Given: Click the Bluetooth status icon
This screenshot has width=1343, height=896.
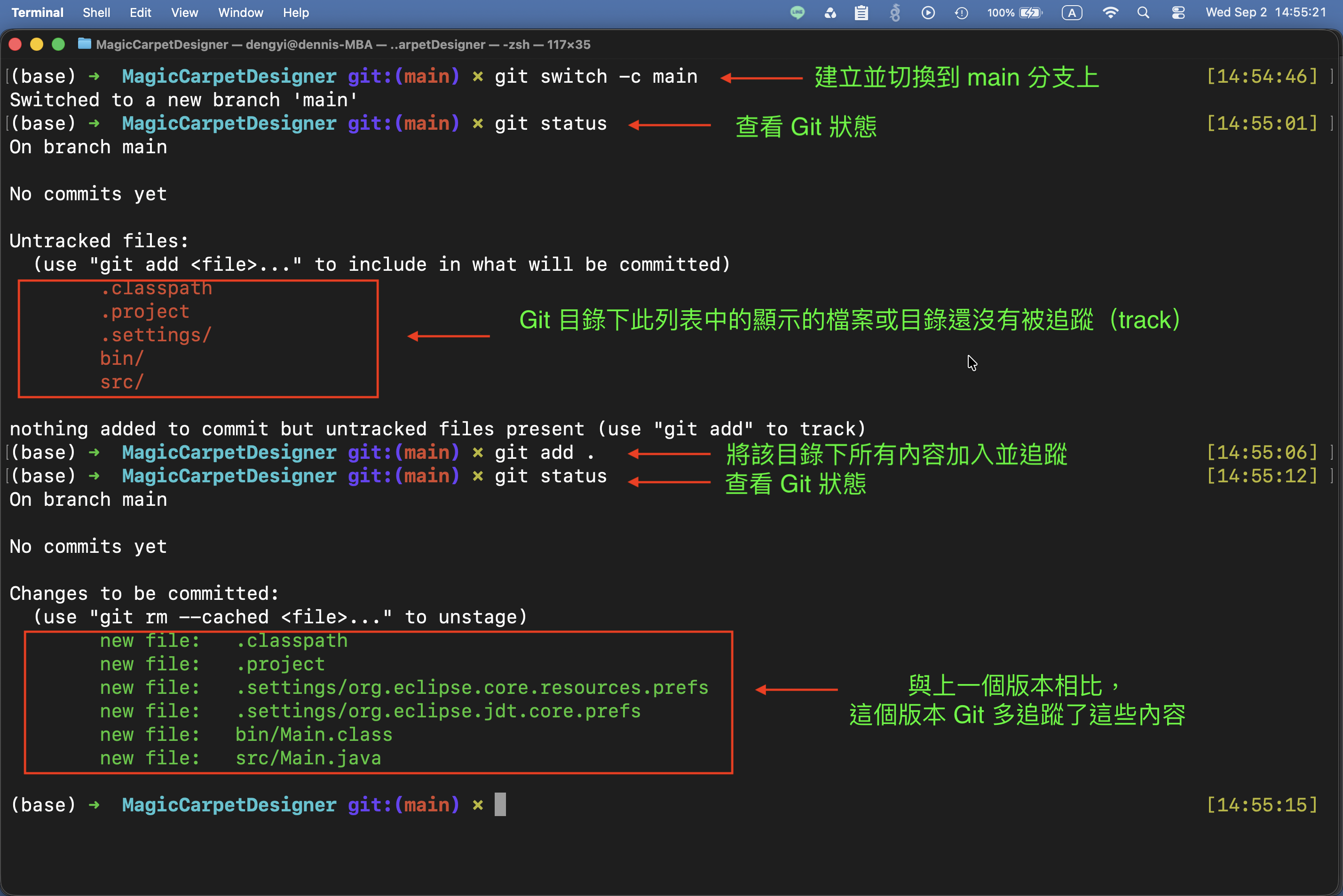Looking at the screenshot, I should coord(895,13).
